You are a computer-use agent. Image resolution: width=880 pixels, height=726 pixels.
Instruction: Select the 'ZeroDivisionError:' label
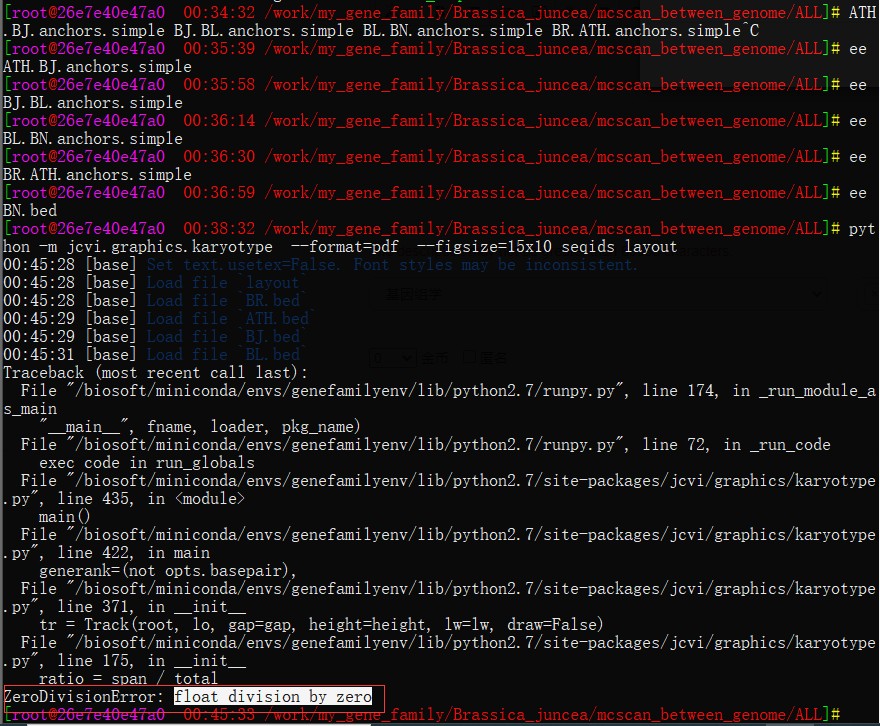[84, 697]
